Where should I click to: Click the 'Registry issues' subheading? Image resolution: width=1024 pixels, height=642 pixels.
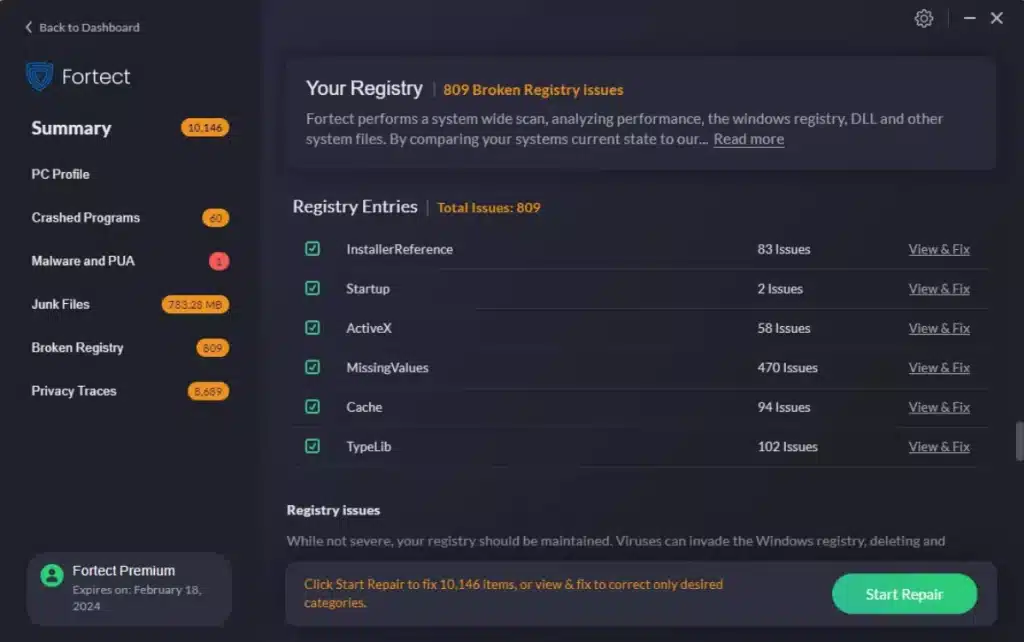333,510
